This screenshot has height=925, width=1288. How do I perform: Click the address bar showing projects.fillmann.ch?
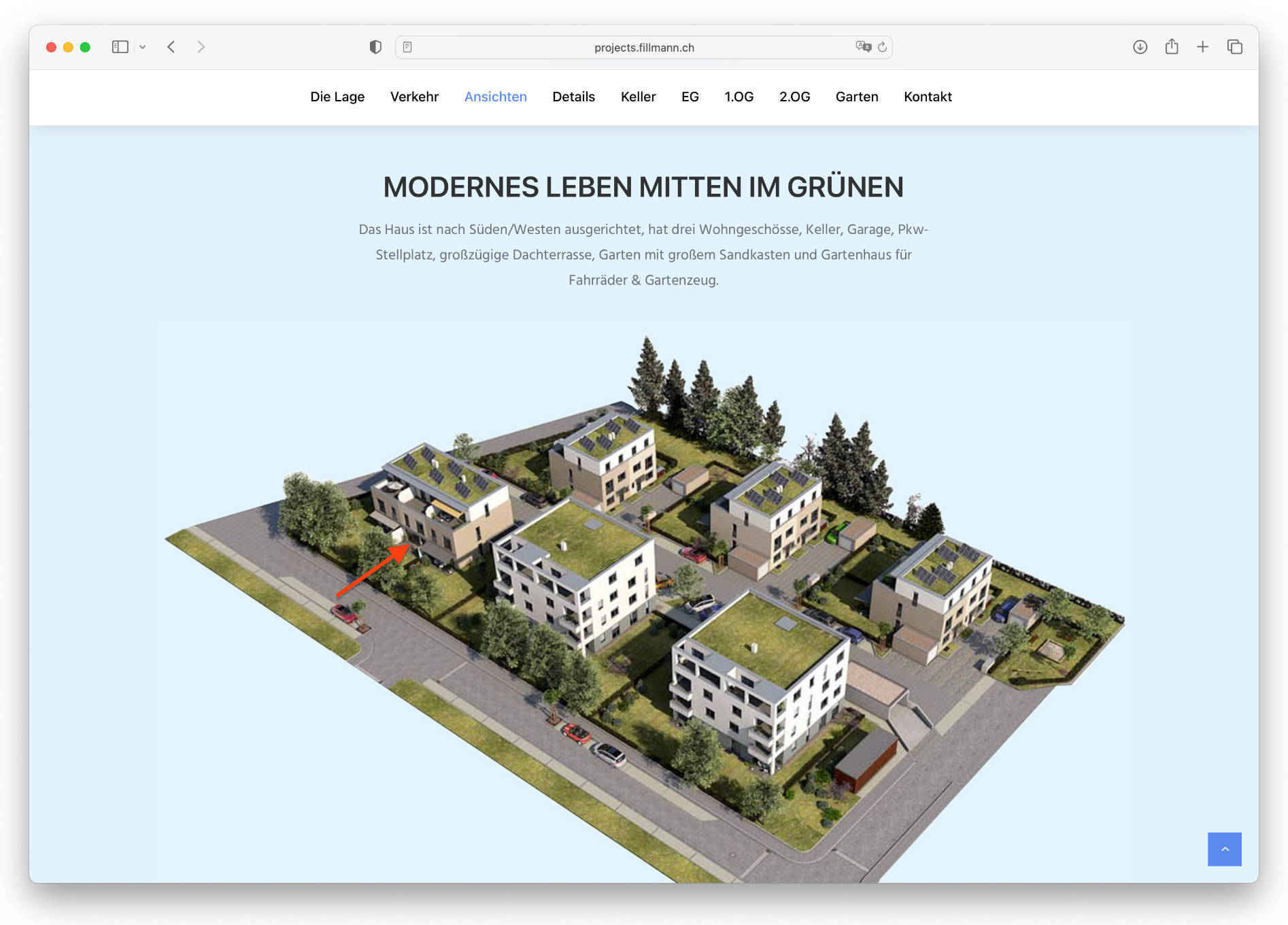643,48
